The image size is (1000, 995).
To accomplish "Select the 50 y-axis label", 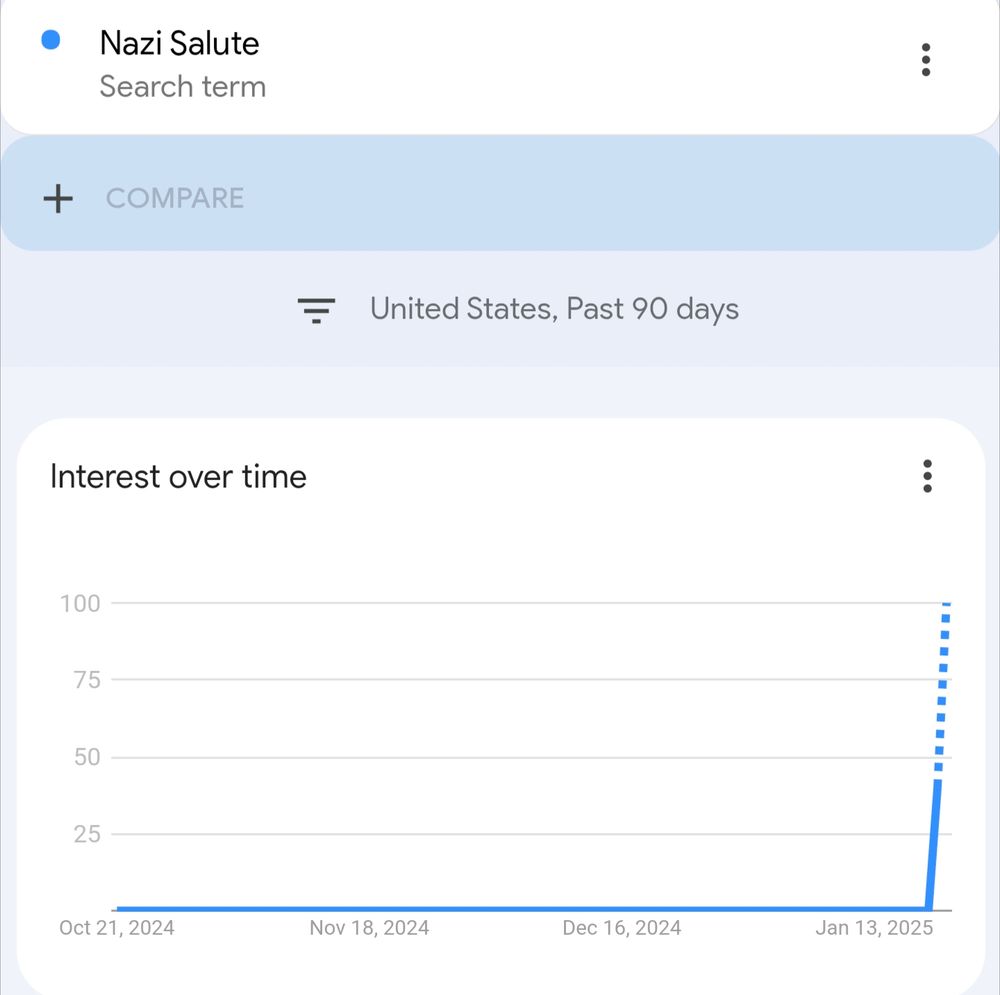I will click(x=86, y=757).
